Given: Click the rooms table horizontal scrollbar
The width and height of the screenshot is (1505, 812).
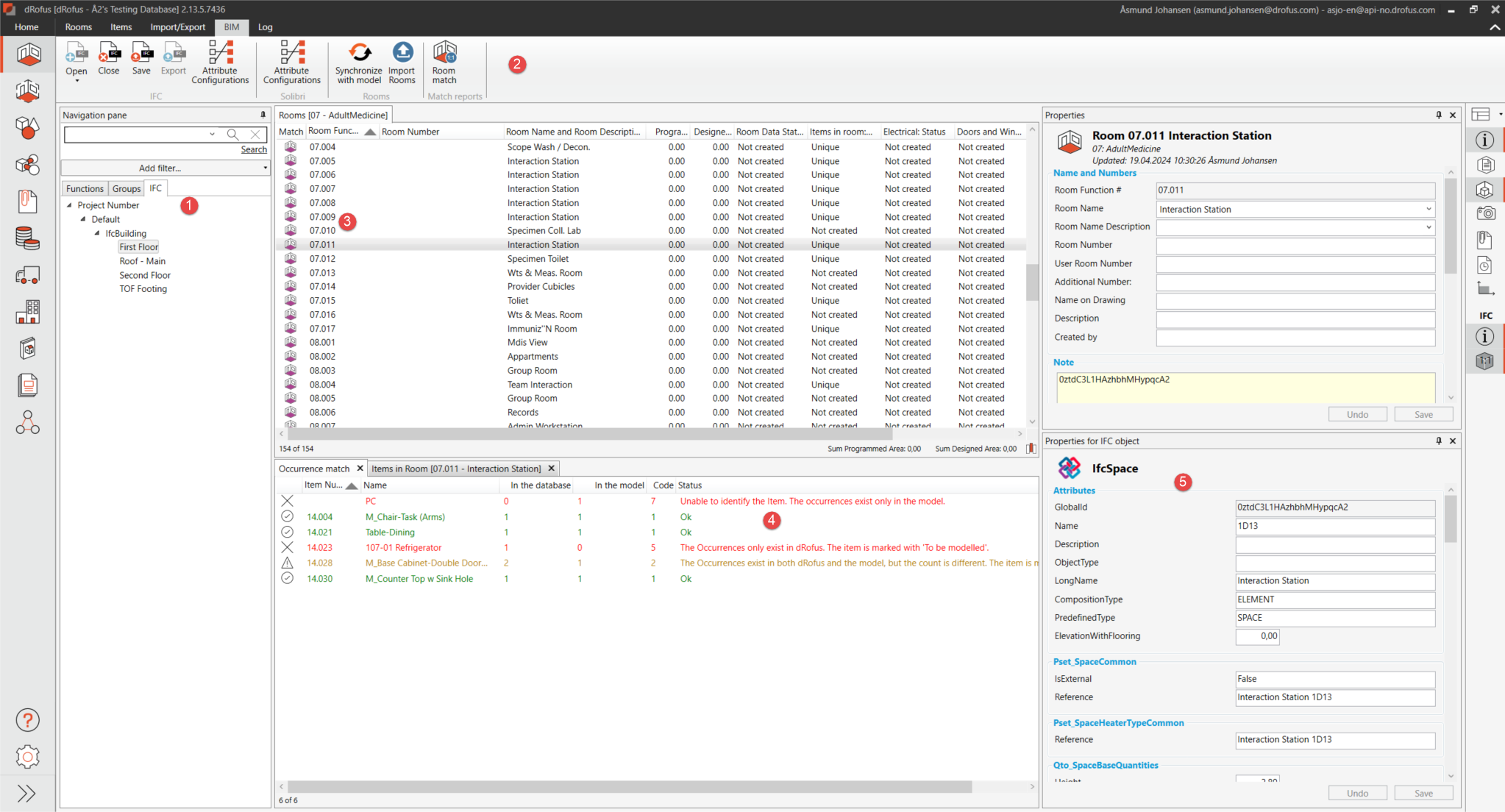Looking at the screenshot, I should pos(588,434).
